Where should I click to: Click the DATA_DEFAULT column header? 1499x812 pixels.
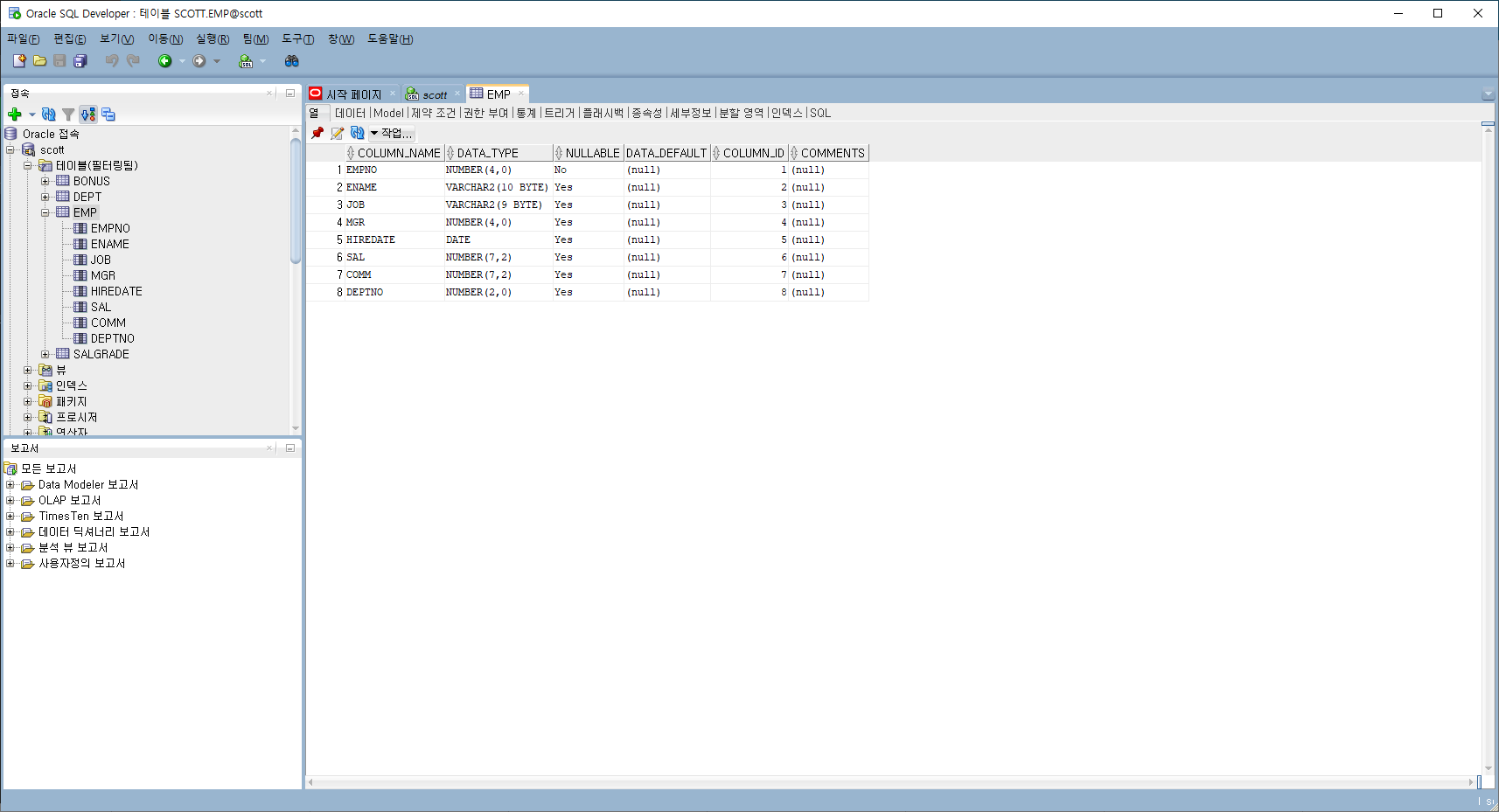(x=666, y=153)
